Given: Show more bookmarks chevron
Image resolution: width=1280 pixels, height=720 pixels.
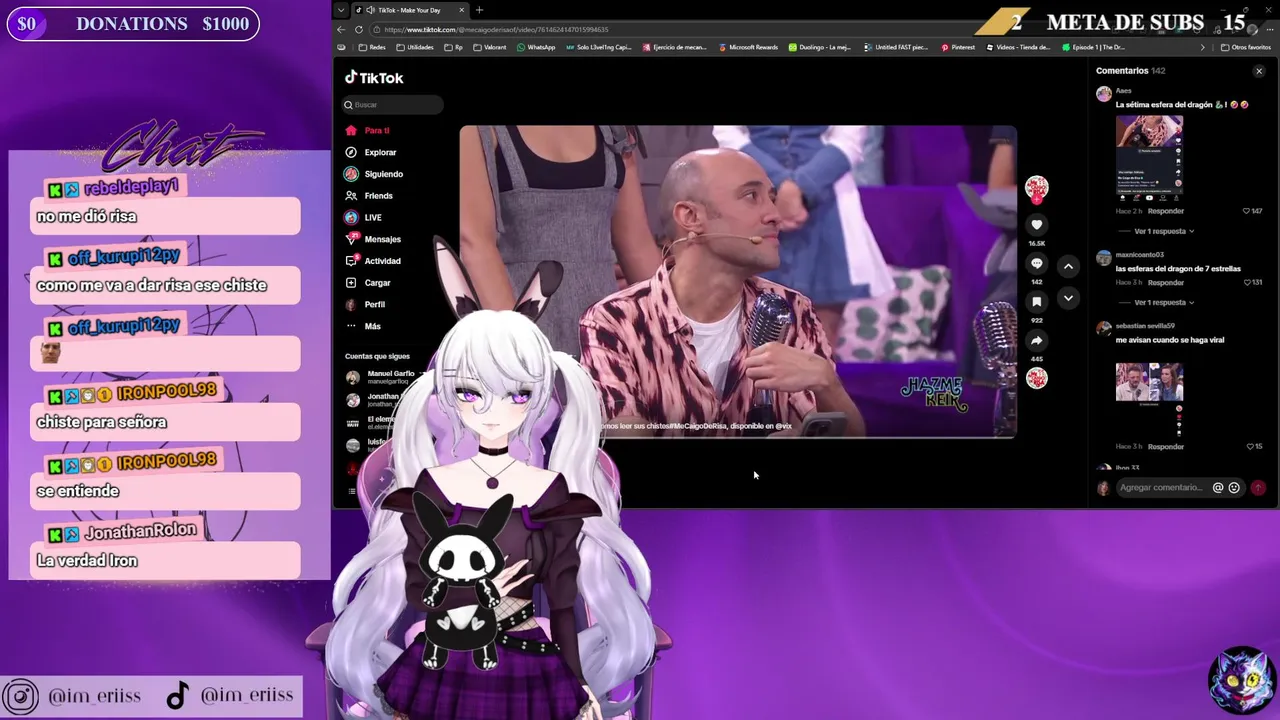Looking at the screenshot, I should pos(1202,47).
